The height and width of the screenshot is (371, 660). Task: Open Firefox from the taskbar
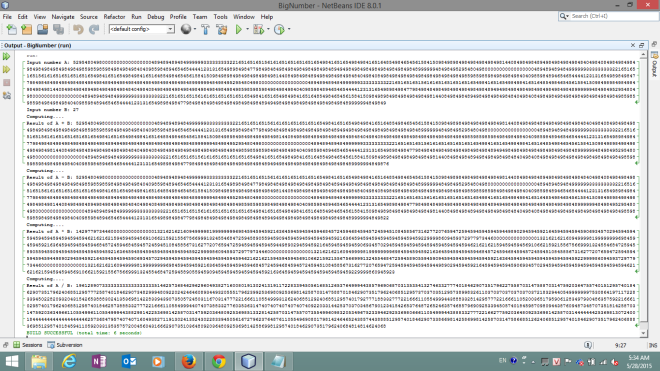click(x=189, y=361)
